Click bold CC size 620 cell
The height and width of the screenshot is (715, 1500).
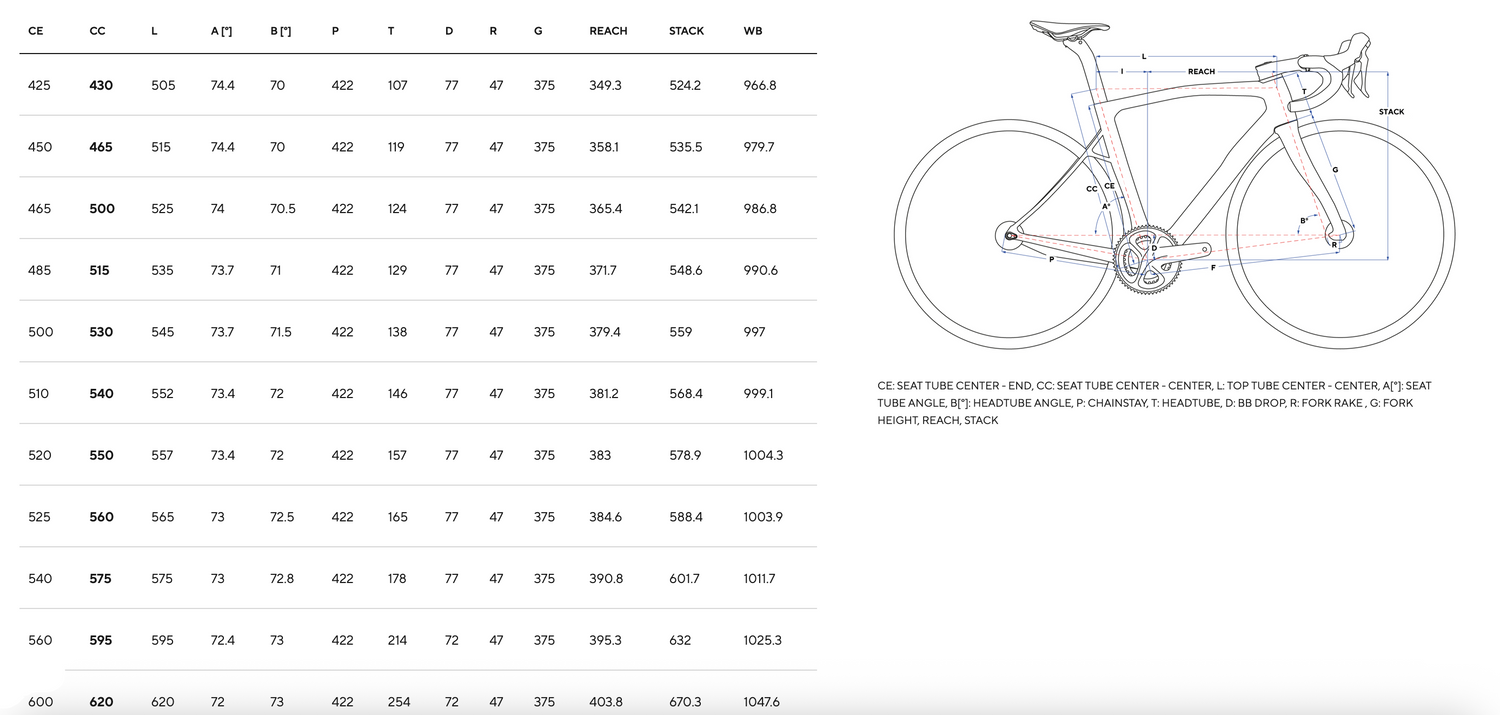102,702
